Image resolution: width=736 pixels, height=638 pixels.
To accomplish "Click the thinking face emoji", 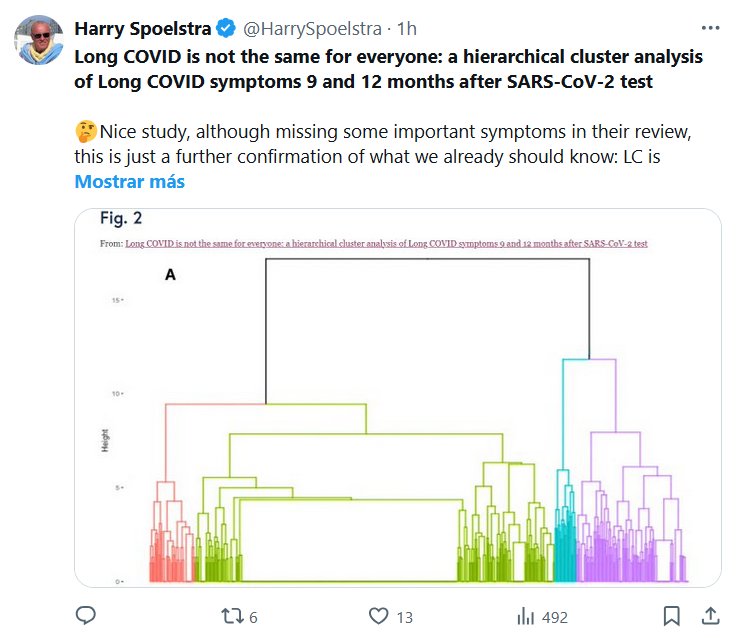I will 85,132.
